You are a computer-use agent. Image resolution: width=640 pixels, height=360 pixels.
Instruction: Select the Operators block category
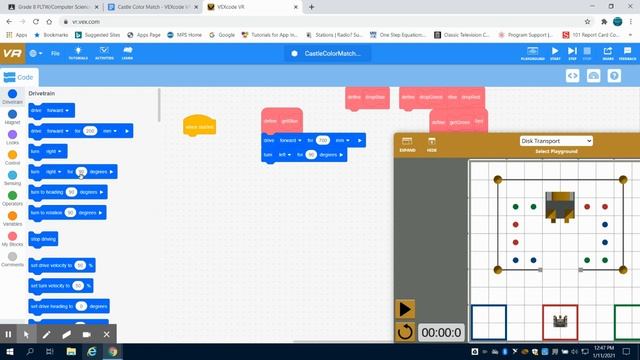click(12, 198)
